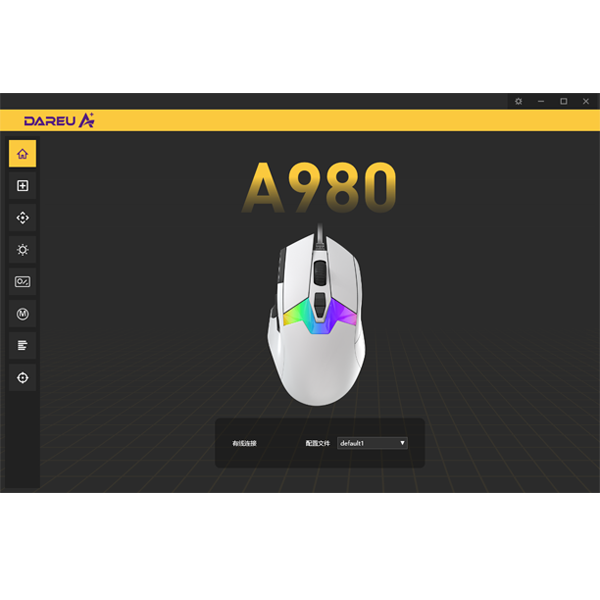The width and height of the screenshot is (600, 600).
Task: Select the four-arrow DPI settings icon
Action: coord(22,218)
